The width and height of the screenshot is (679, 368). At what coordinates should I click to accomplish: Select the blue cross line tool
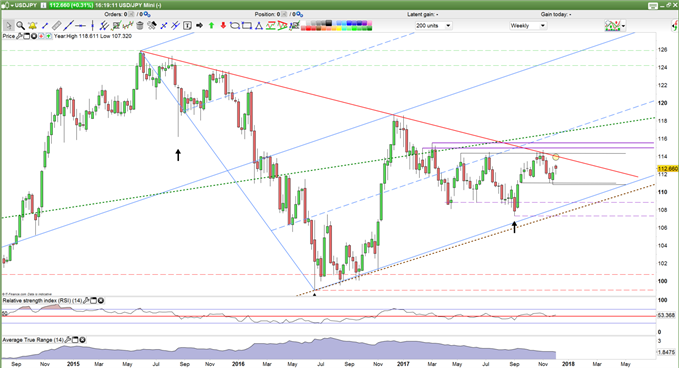click(x=164, y=26)
